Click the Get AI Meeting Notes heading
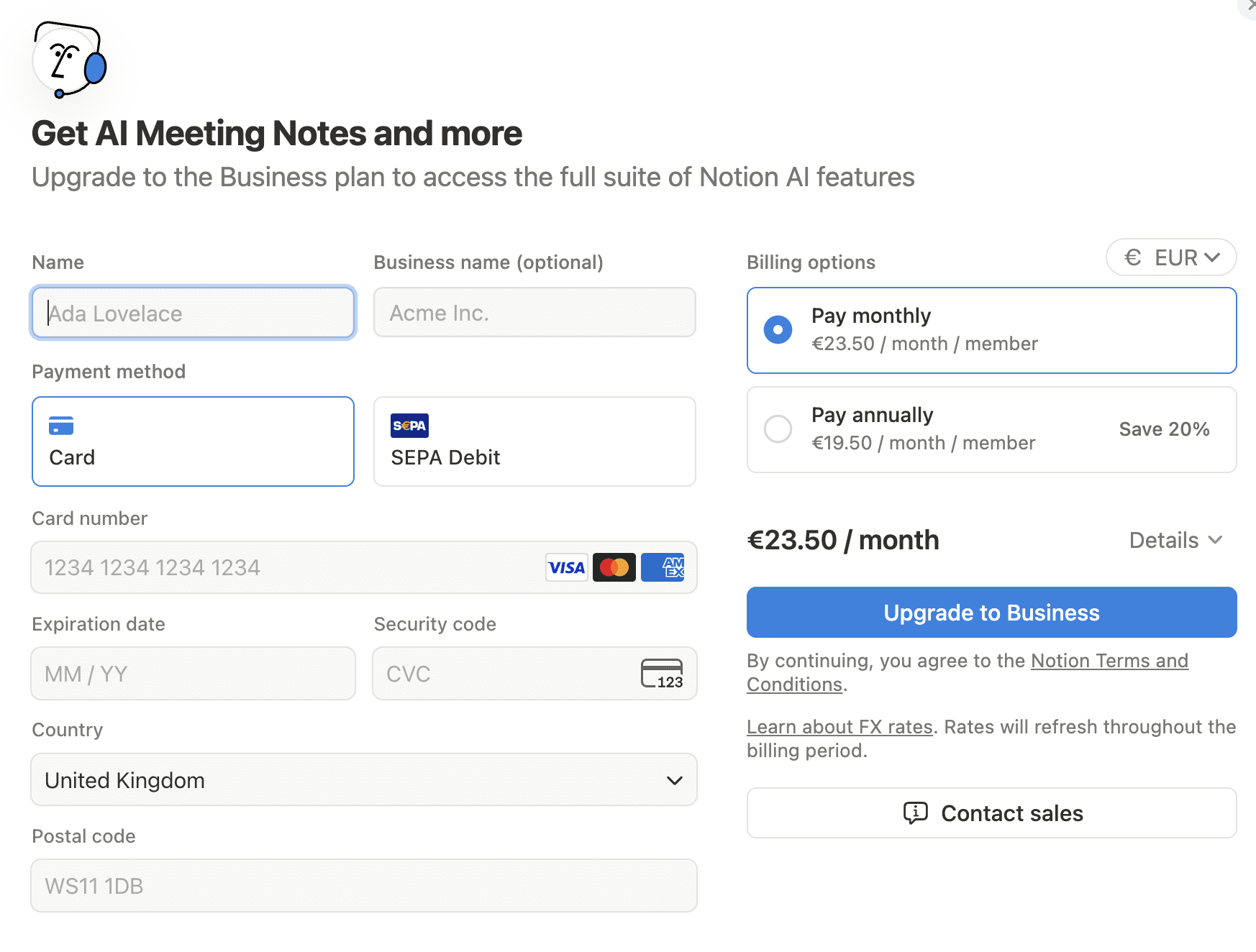The image size is (1256, 952). [x=277, y=134]
